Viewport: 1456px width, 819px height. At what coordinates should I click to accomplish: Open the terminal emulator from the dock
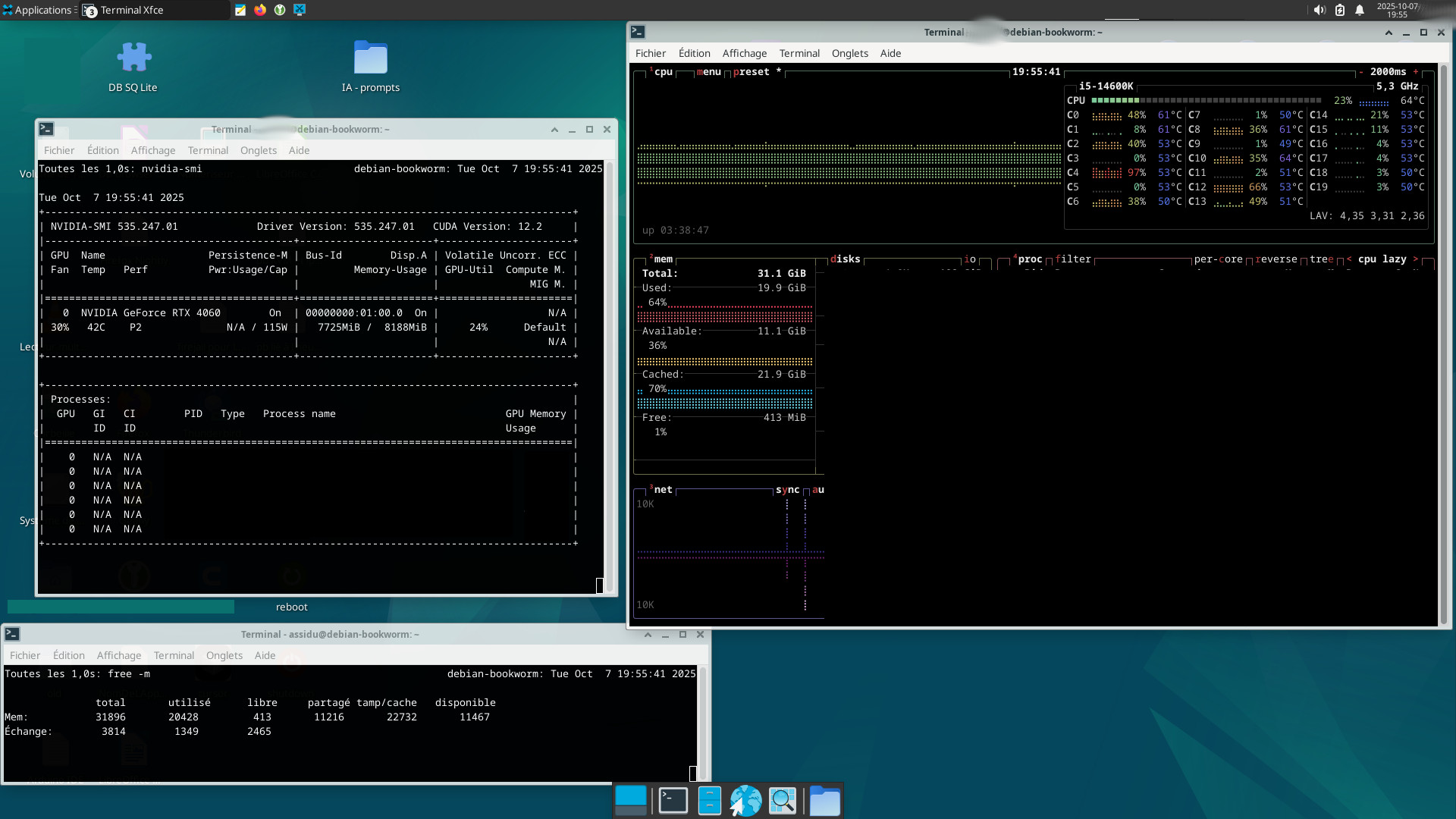point(673,801)
